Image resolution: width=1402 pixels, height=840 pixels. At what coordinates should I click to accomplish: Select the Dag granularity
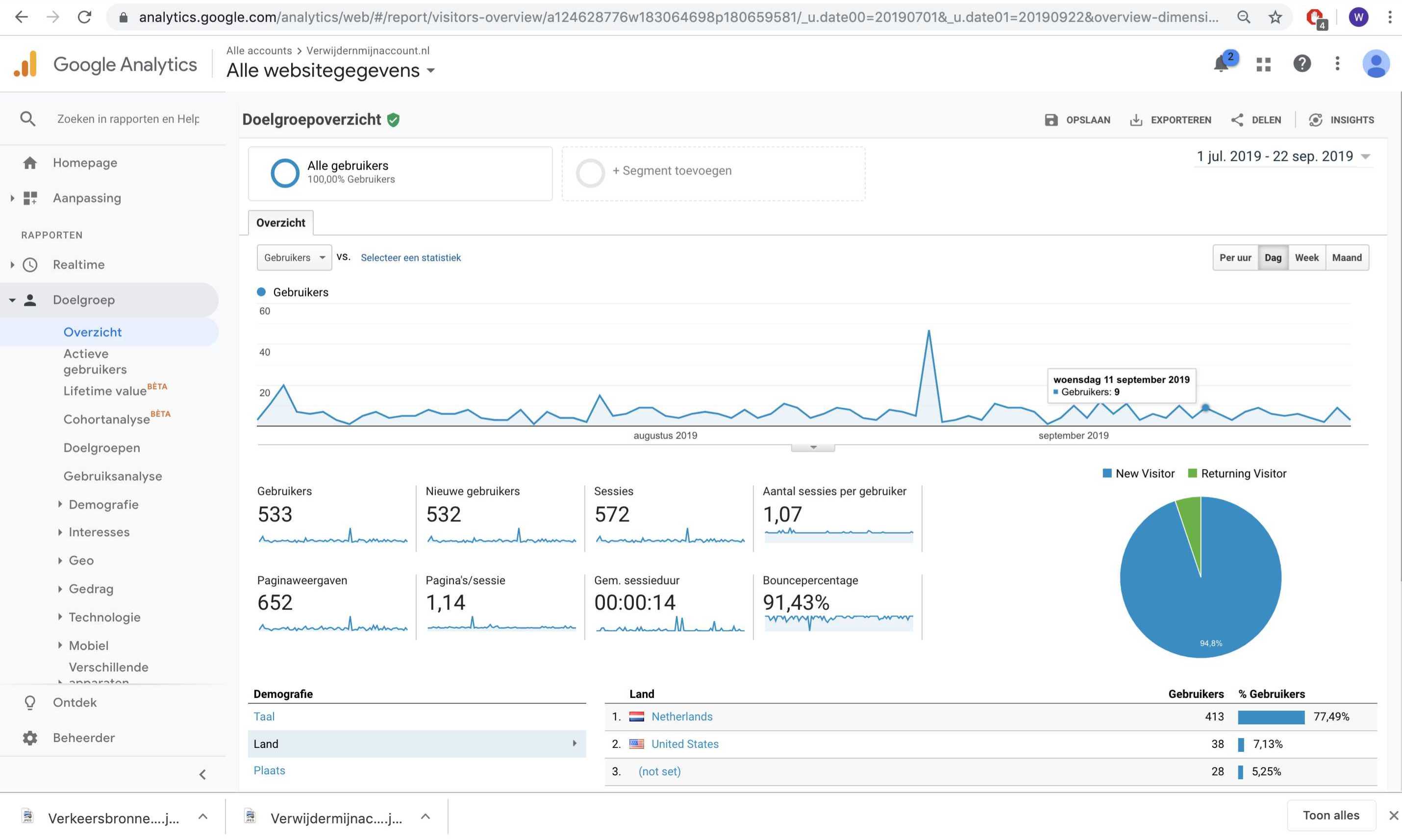click(1273, 258)
